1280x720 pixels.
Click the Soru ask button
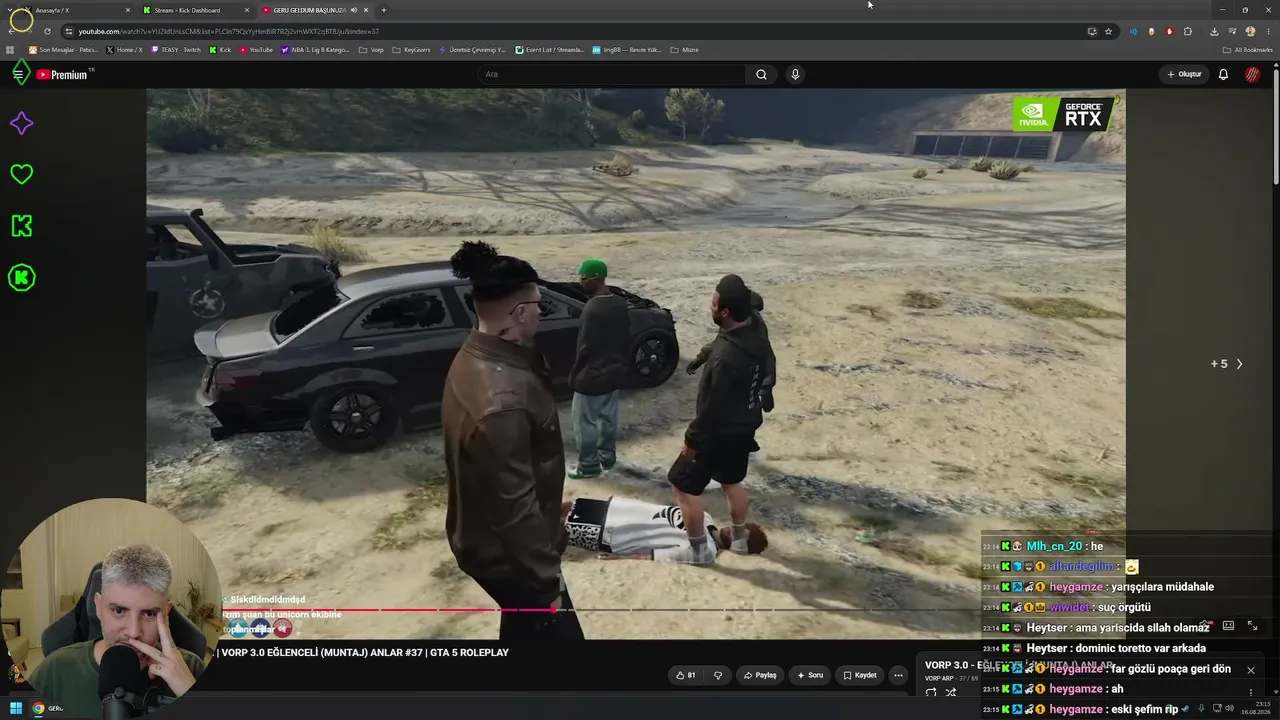coord(810,675)
